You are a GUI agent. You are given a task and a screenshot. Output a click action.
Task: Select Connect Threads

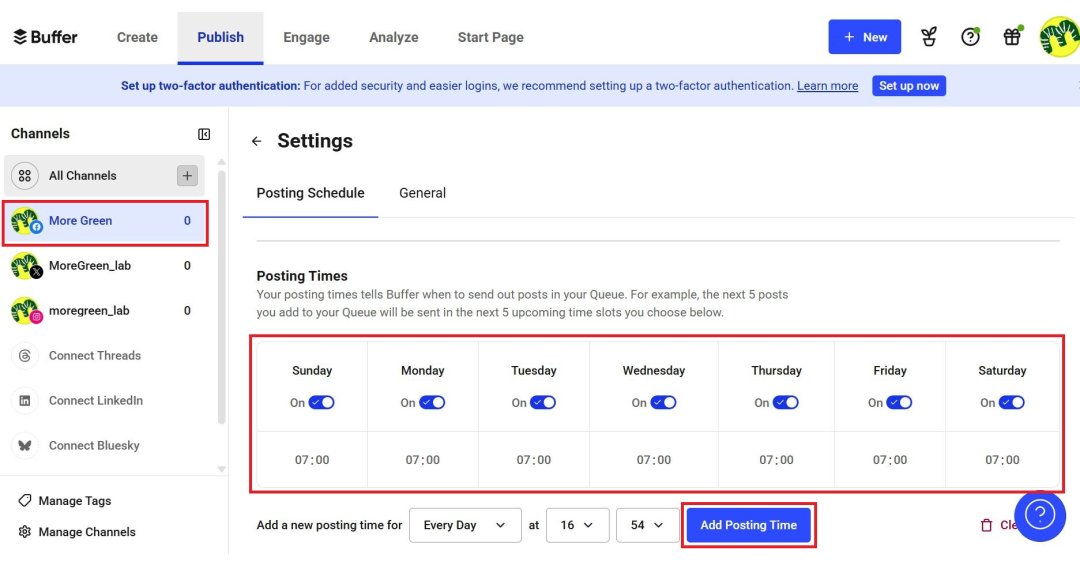tap(94, 355)
